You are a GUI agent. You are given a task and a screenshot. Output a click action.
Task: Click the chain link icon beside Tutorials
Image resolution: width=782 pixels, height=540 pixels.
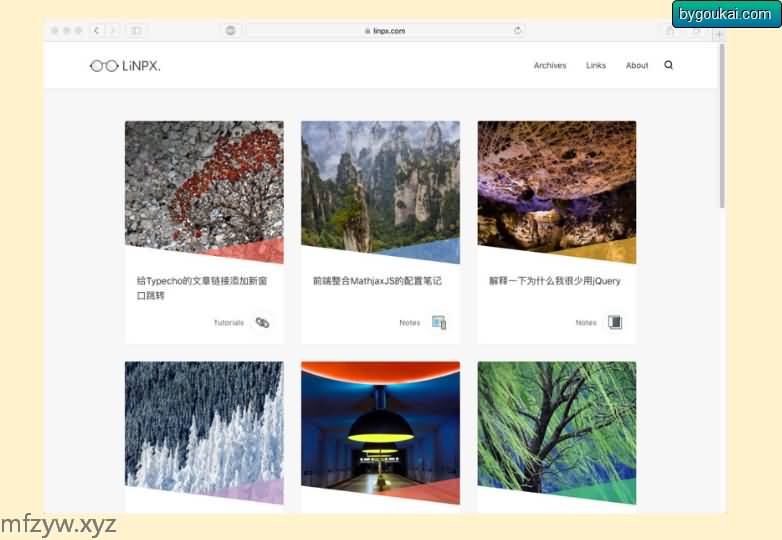[x=262, y=322]
